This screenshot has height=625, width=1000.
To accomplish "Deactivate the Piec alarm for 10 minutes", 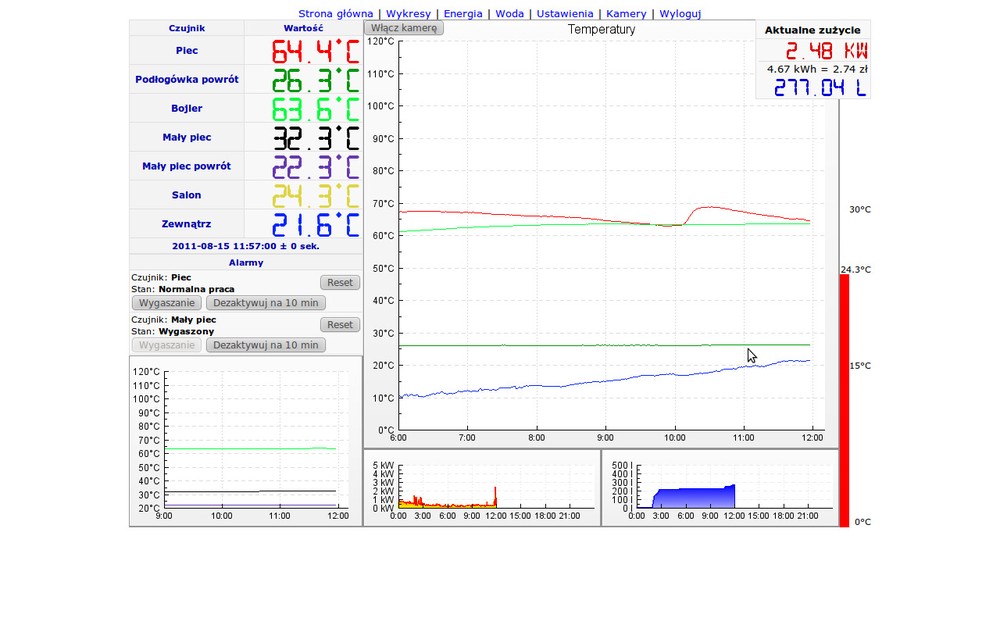I will click(266, 303).
